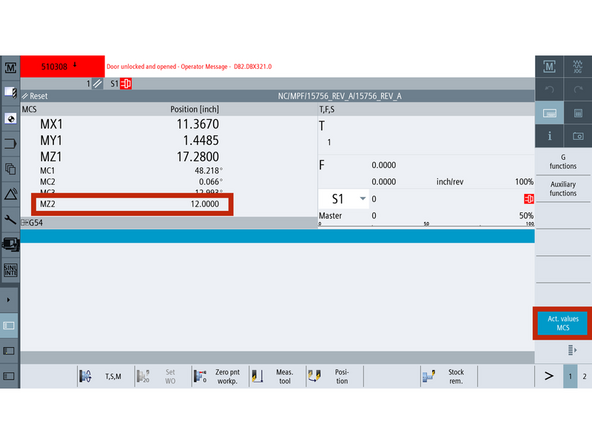Click the machine tool picture icon in sidebar
This screenshot has height=444, width=592.
(10, 245)
